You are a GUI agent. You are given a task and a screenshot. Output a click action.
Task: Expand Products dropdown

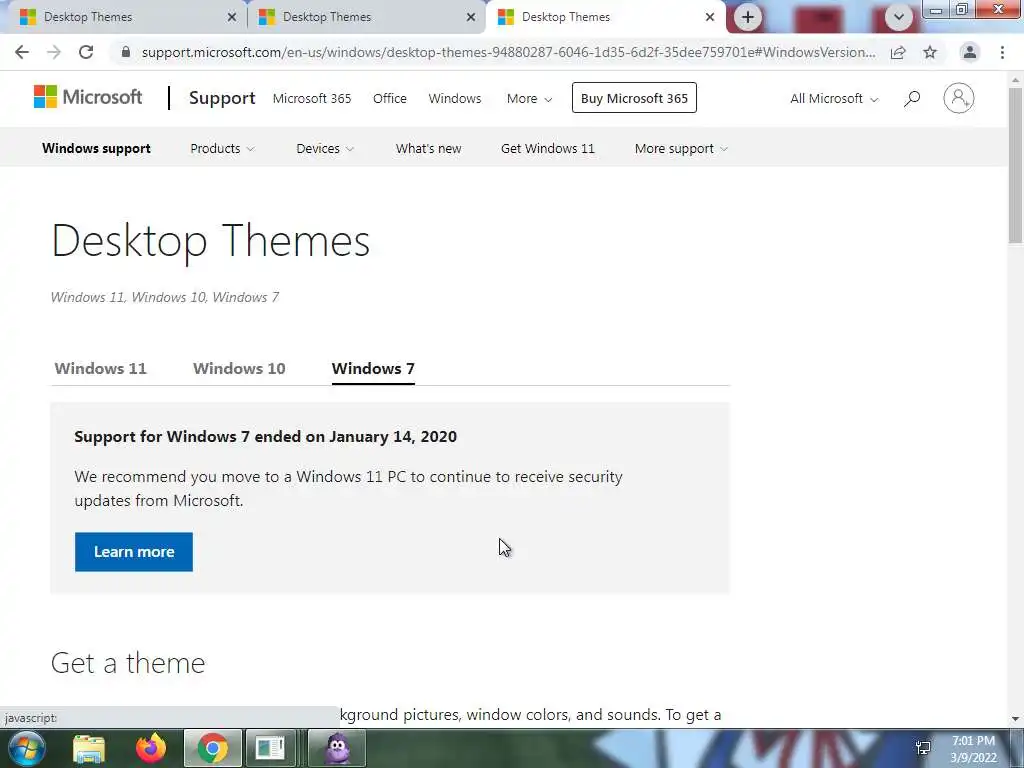click(x=222, y=148)
